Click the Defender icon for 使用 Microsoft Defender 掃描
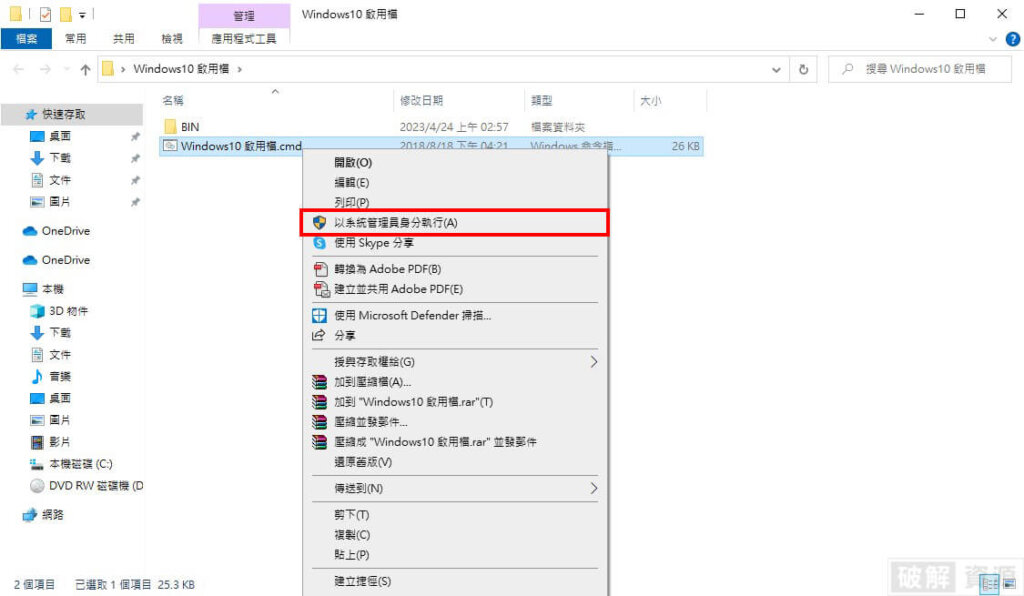 pyautogui.click(x=319, y=315)
